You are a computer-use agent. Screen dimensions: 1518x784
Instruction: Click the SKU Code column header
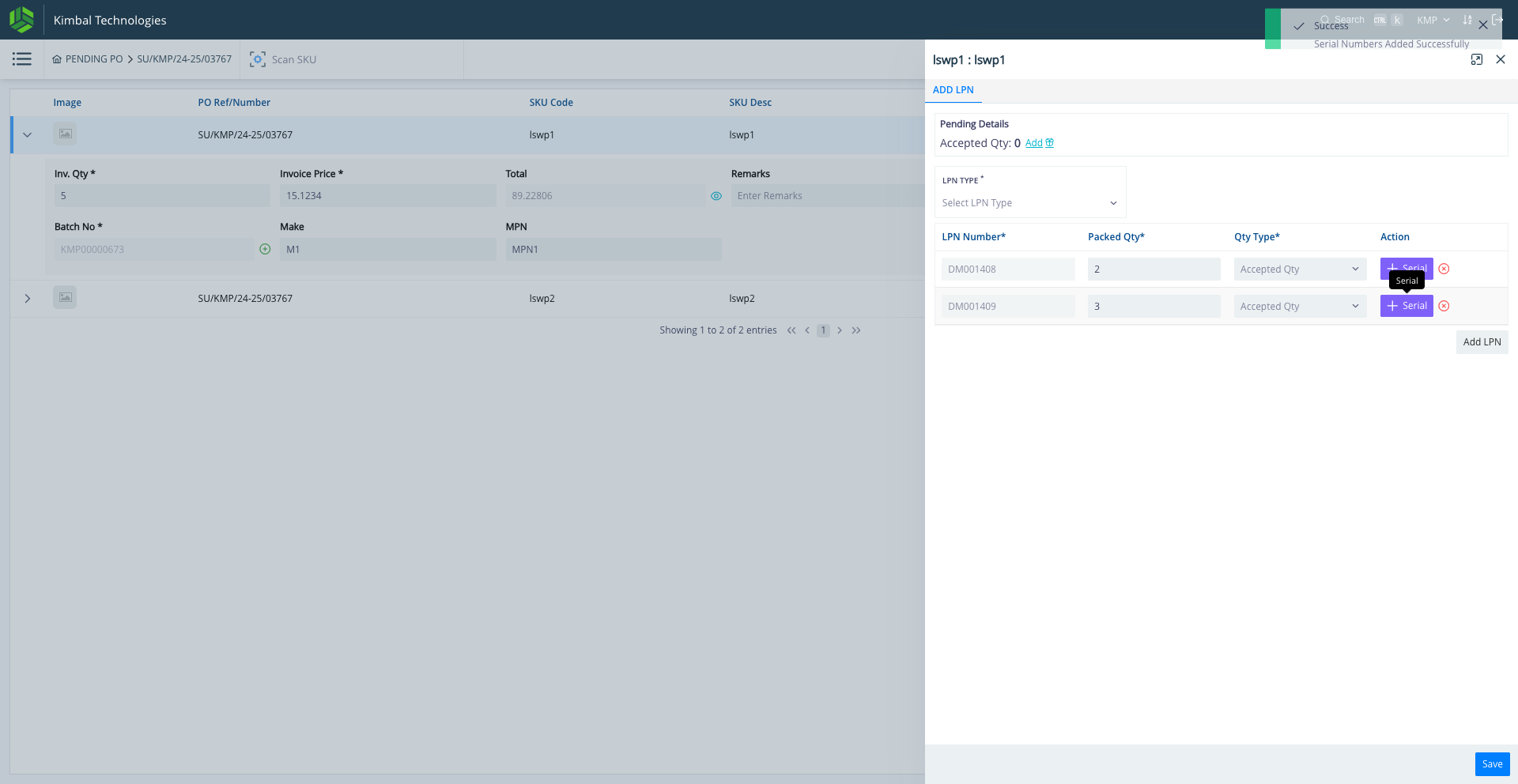[x=551, y=103]
